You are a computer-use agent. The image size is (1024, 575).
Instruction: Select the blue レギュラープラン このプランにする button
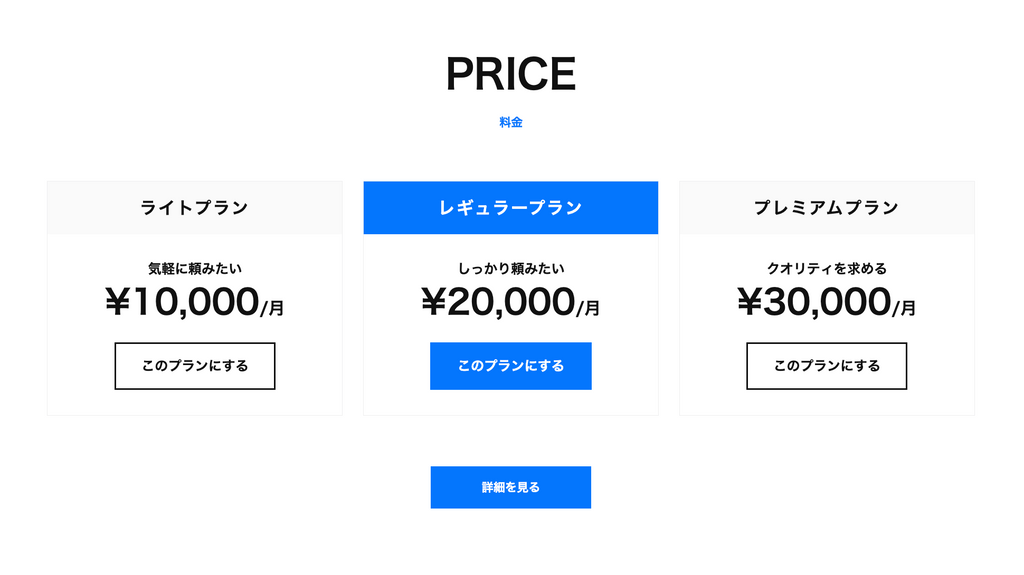(511, 366)
